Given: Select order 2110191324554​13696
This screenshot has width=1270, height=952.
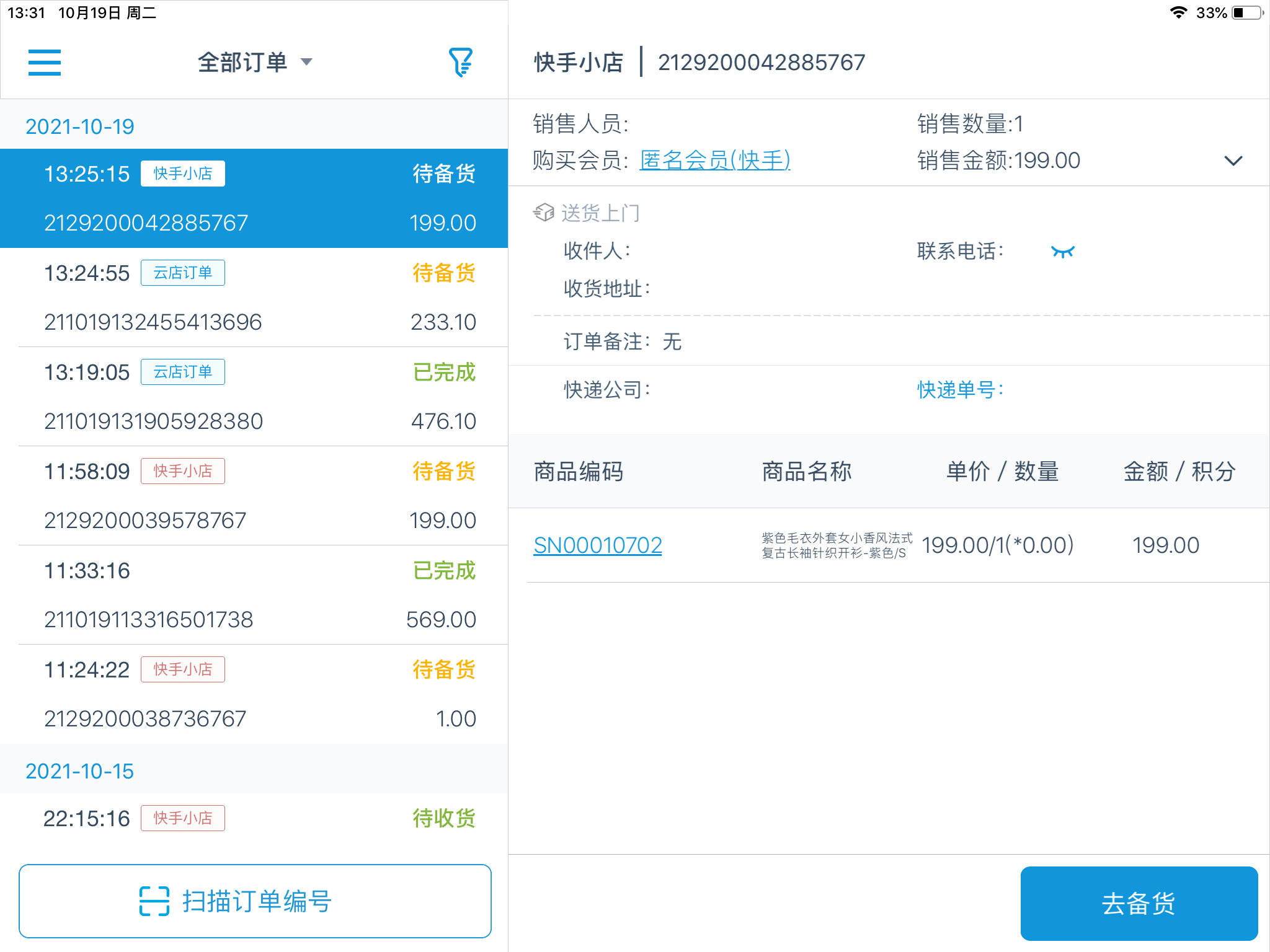Looking at the screenshot, I should (x=254, y=297).
